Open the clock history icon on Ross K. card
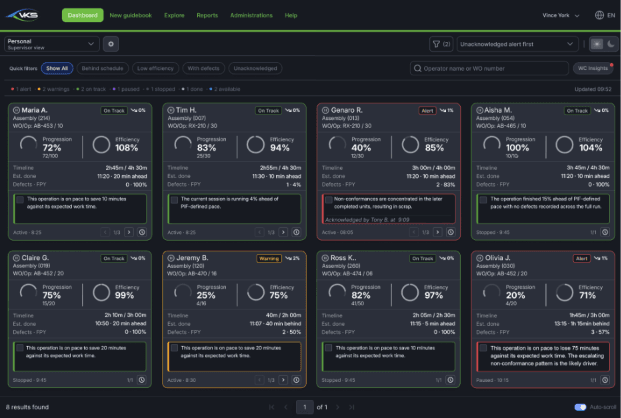This screenshot has height=418, width=621. 451,380
